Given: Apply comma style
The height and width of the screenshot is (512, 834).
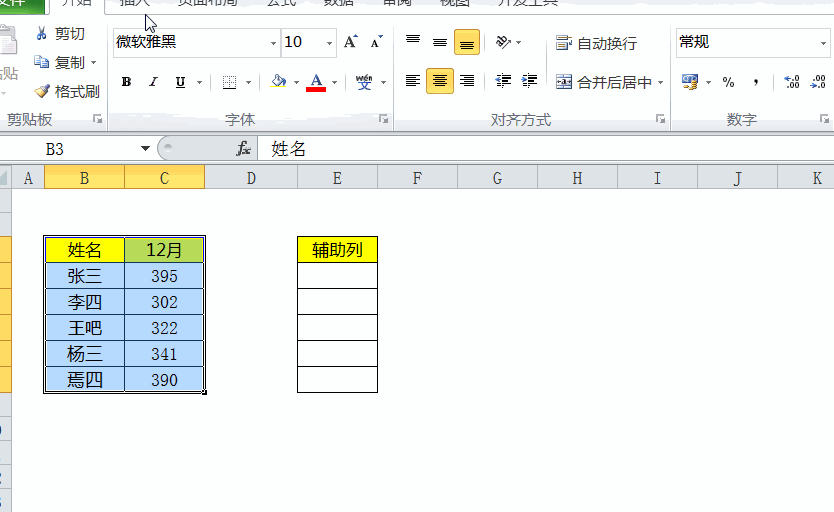Looking at the screenshot, I should 755,82.
